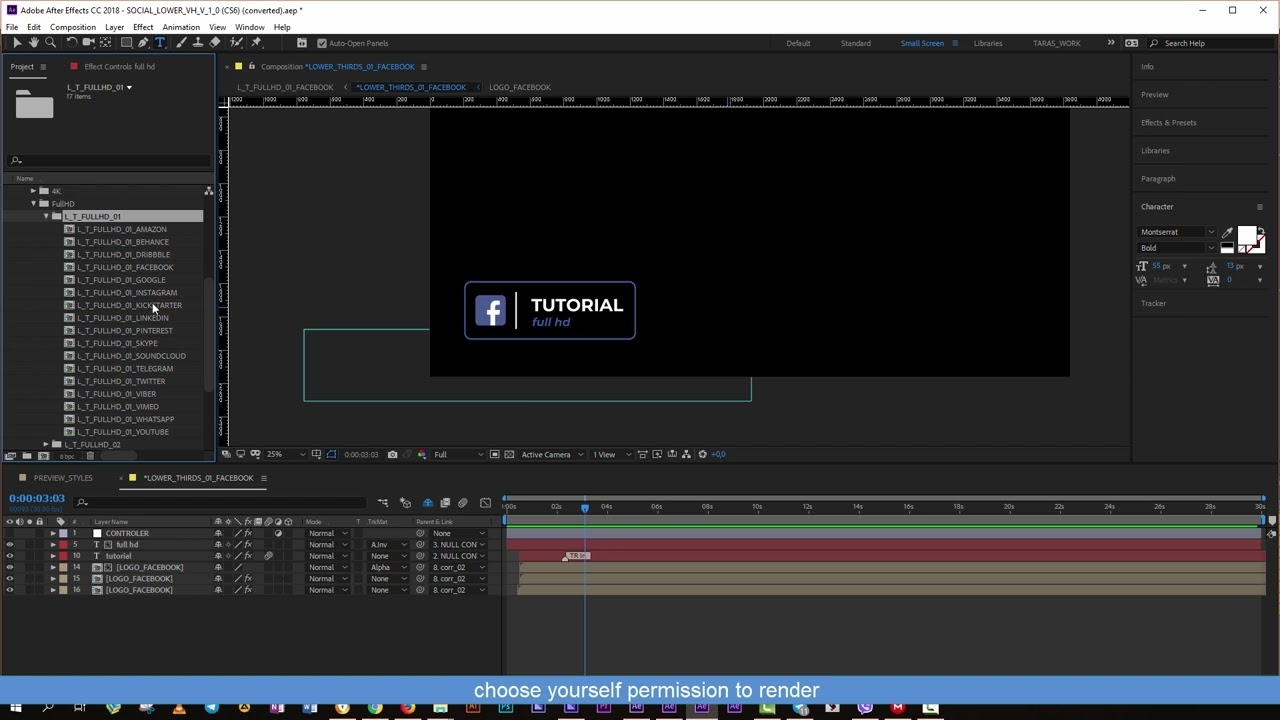The height and width of the screenshot is (720, 1280).
Task: Toggle motion blur switch on tutorial layer
Action: [268, 556]
